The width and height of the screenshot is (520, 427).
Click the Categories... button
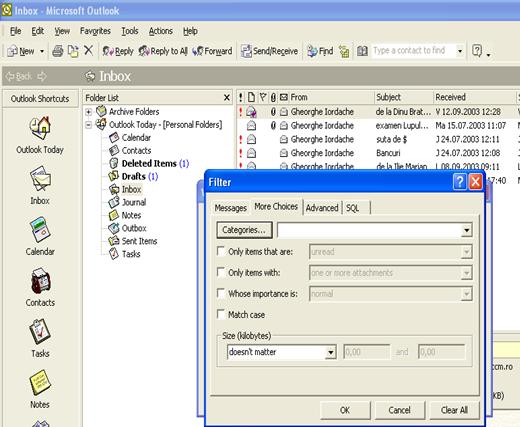click(244, 230)
